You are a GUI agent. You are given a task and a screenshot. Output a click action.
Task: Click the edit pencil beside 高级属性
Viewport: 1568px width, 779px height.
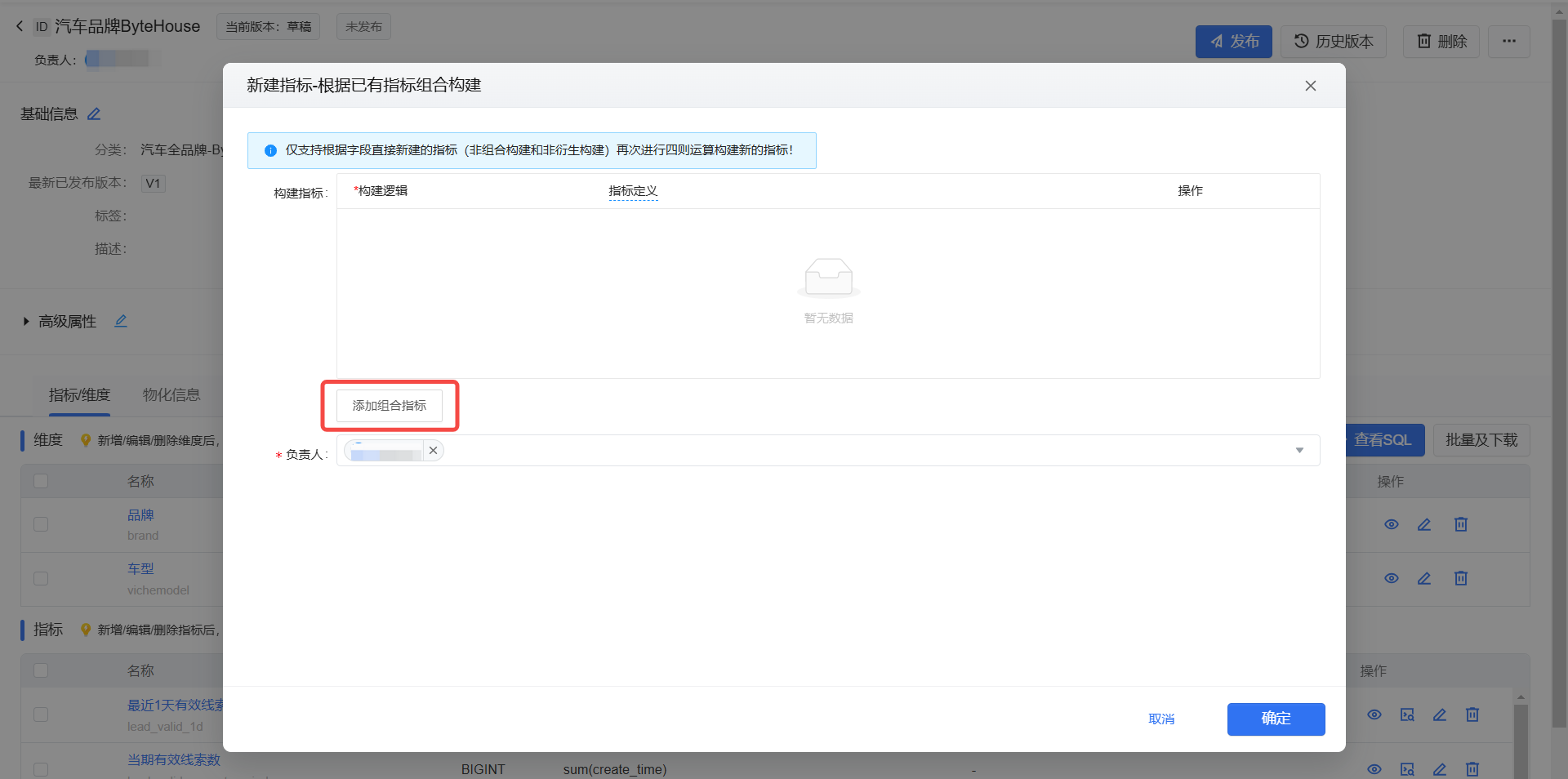click(121, 322)
